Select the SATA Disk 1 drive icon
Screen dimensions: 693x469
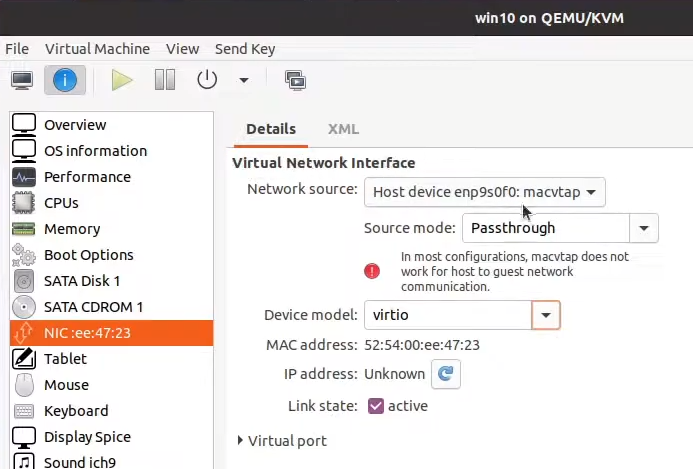tap(24, 281)
